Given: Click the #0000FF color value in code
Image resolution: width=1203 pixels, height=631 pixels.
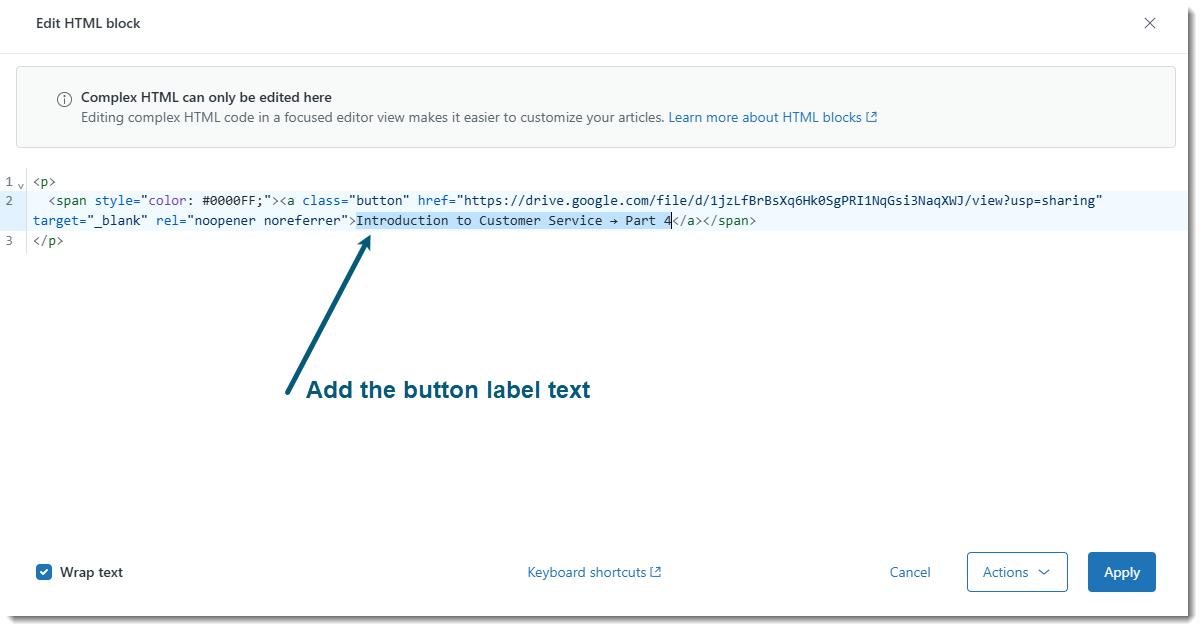Looking at the screenshot, I should 232,201.
